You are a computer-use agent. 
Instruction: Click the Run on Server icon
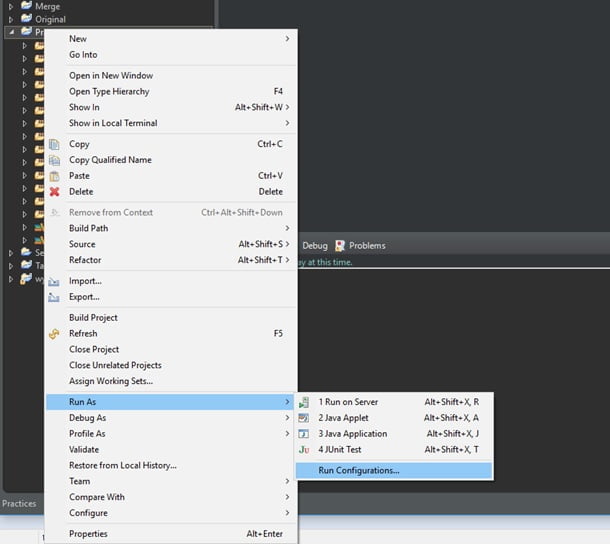[304, 402]
